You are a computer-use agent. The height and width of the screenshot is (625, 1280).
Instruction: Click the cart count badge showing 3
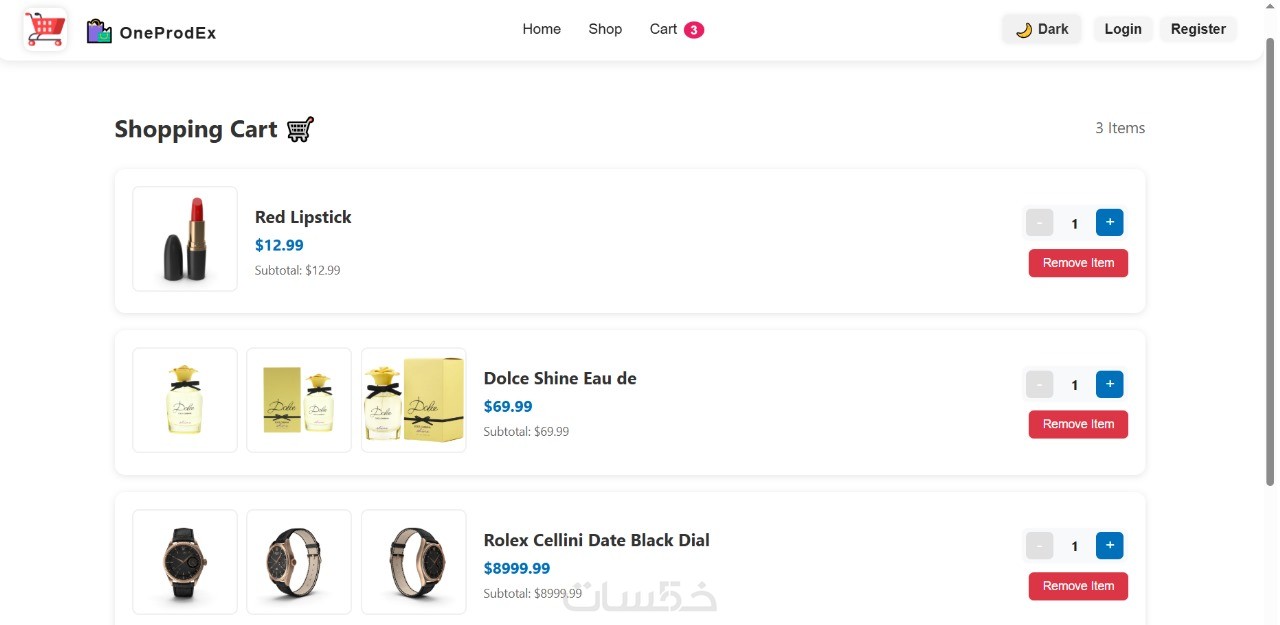click(x=694, y=30)
